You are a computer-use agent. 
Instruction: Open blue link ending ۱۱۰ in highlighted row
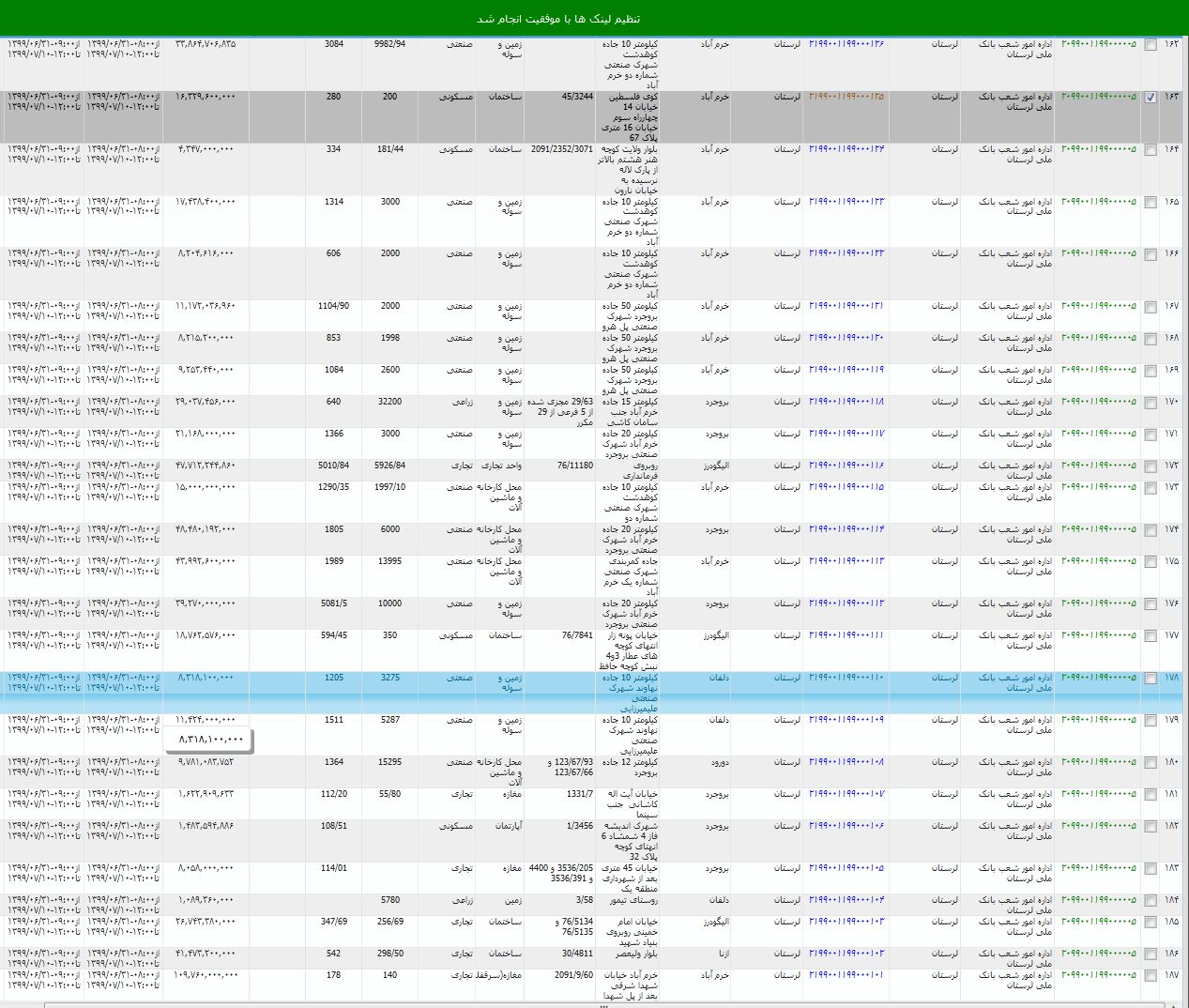846,678
